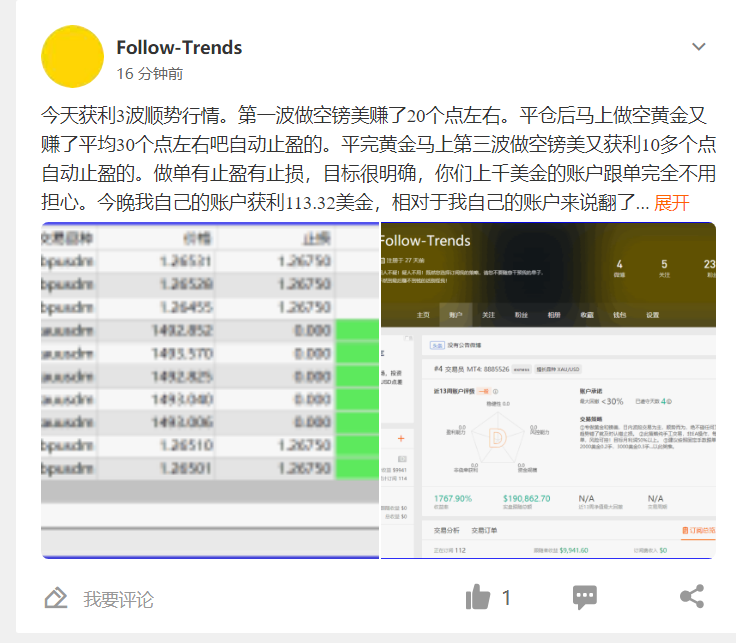This screenshot has width=736, height=643.
Task: Click the pencil comment icon
Action: [x=56, y=598]
